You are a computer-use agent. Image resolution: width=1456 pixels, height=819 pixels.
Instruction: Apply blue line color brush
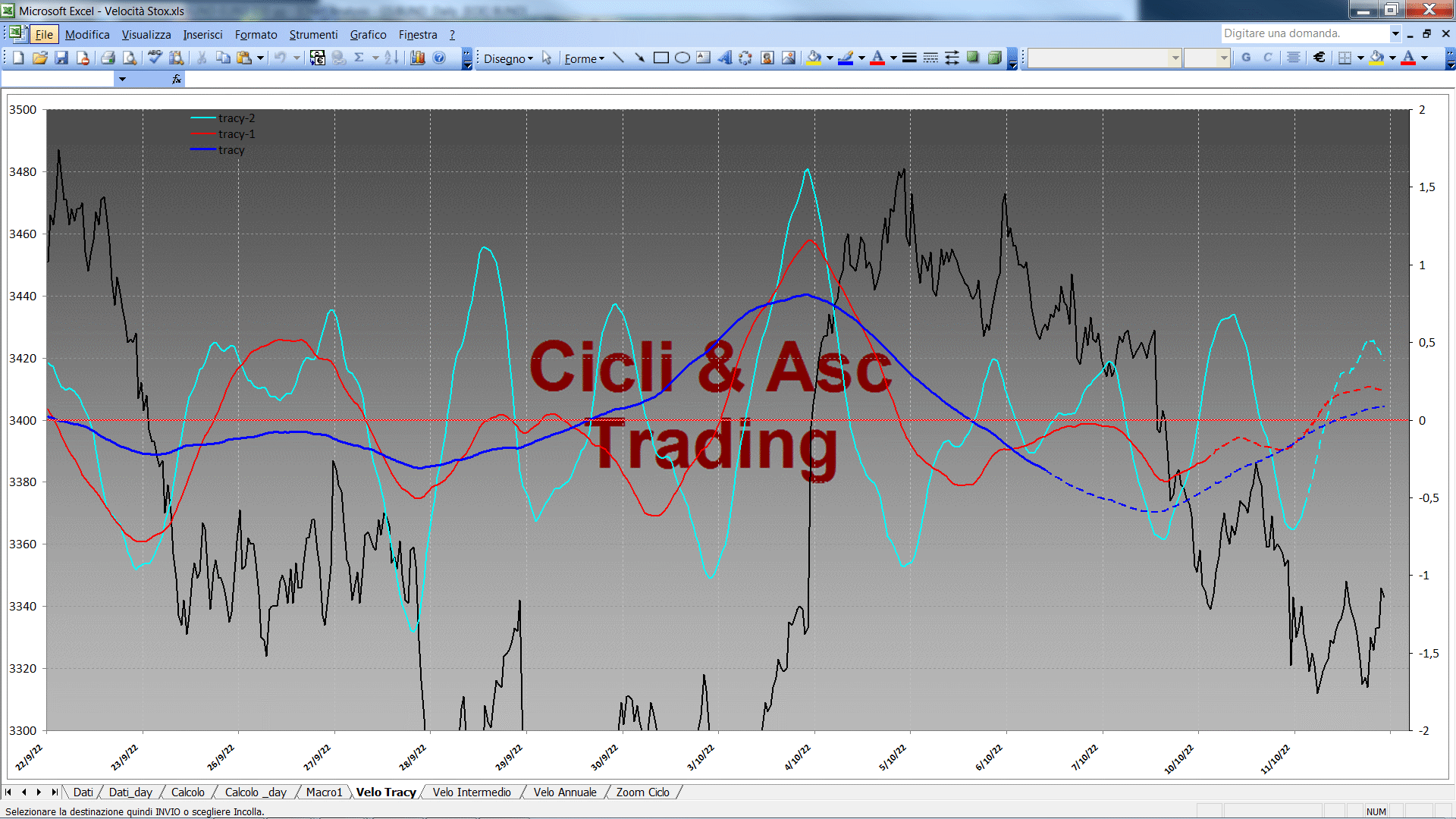[x=846, y=58]
